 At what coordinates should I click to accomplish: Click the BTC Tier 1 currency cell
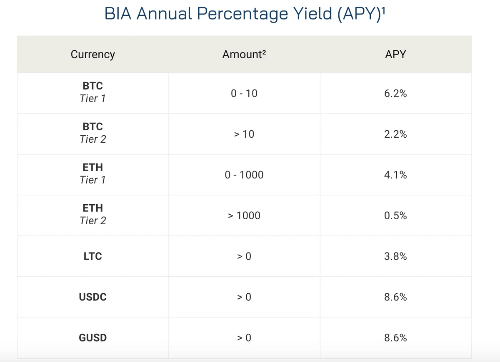[93, 92]
